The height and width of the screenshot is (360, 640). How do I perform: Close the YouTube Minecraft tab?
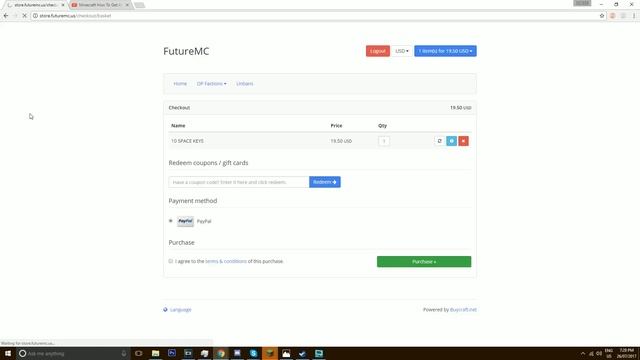point(127,5)
